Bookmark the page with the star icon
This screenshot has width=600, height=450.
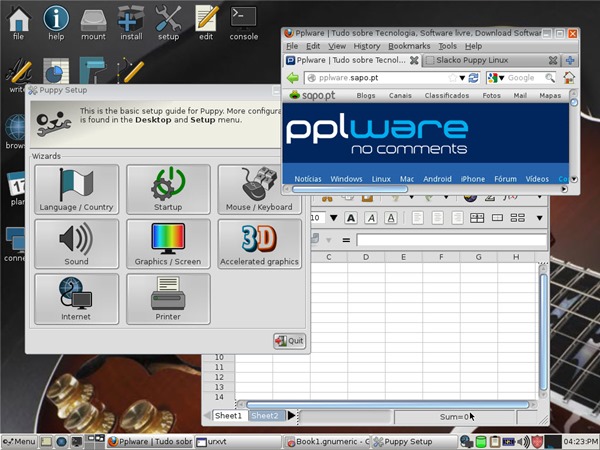tap(453, 78)
